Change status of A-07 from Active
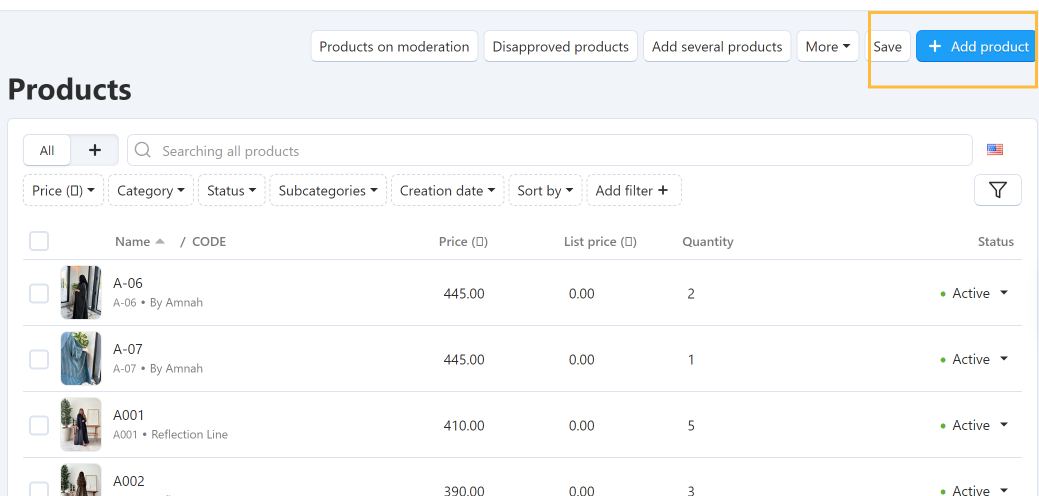The height and width of the screenshot is (496, 1039). coord(974,360)
